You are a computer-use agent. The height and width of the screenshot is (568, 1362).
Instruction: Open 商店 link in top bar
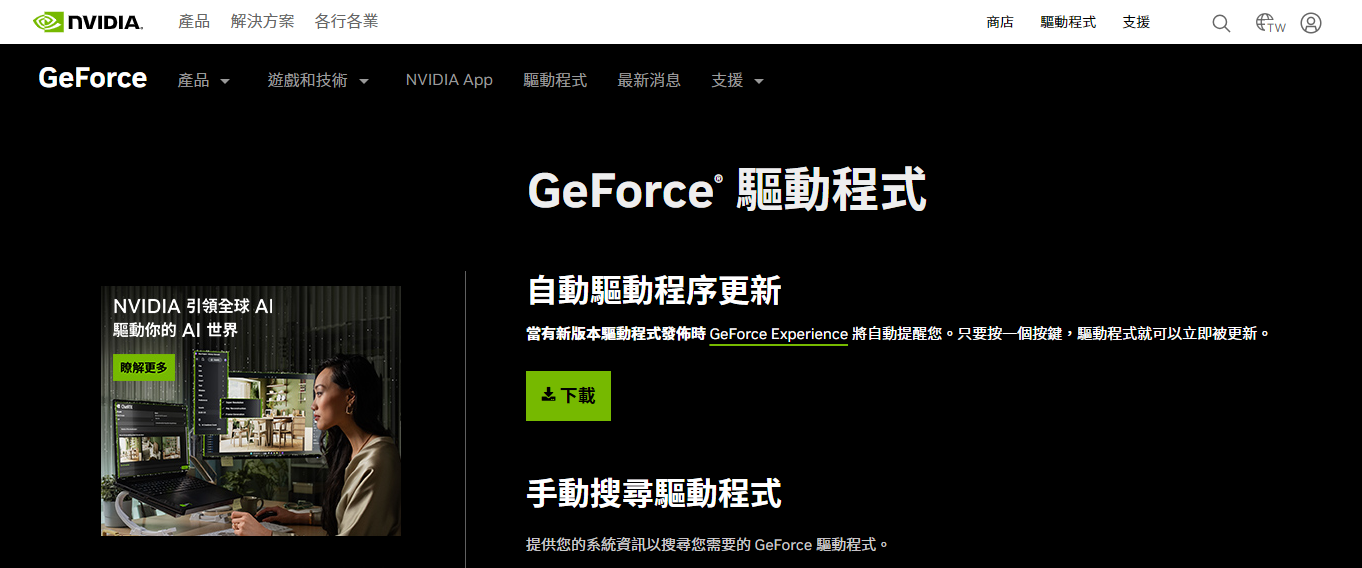1000,22
